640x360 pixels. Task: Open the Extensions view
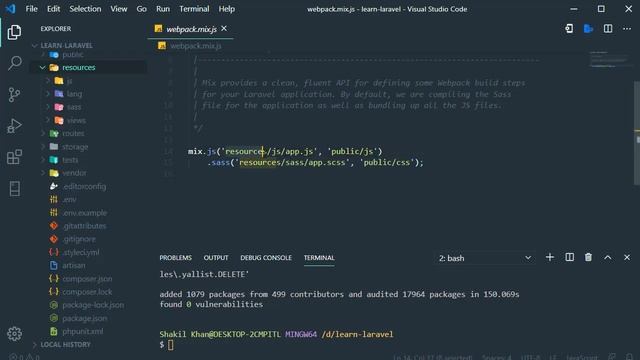[x=14, y=157]
